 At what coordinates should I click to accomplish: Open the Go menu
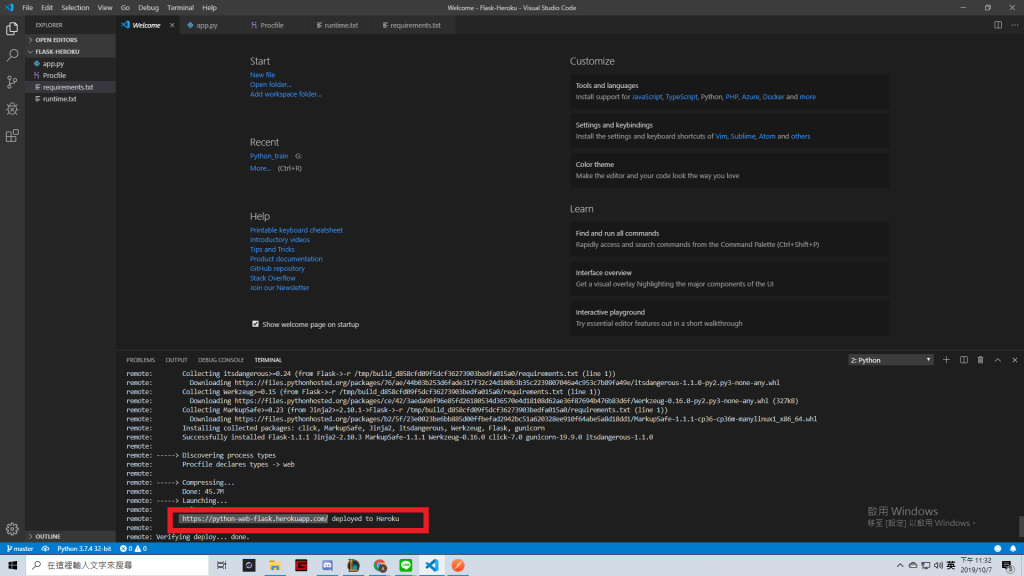[125, 8]
